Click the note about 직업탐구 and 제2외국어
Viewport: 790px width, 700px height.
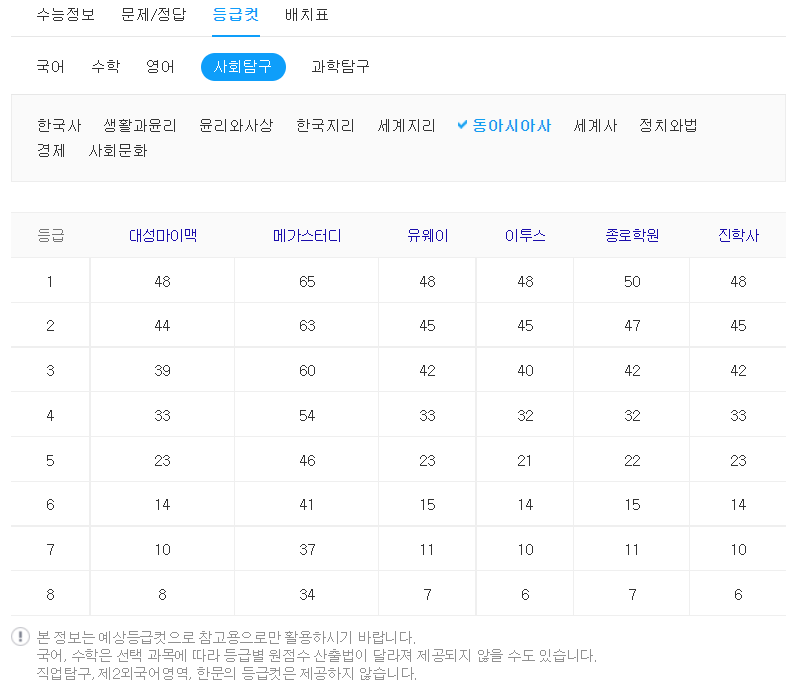click(227, 673)
